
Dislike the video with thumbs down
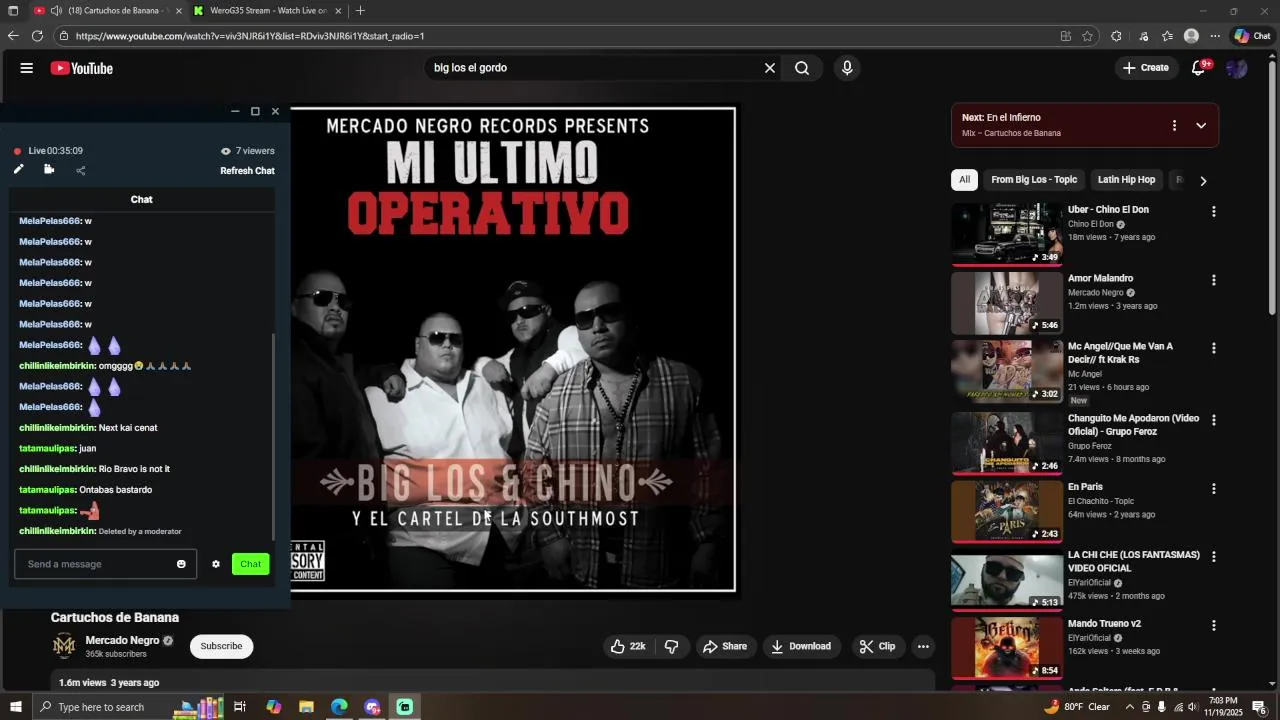tap(672, 646)
